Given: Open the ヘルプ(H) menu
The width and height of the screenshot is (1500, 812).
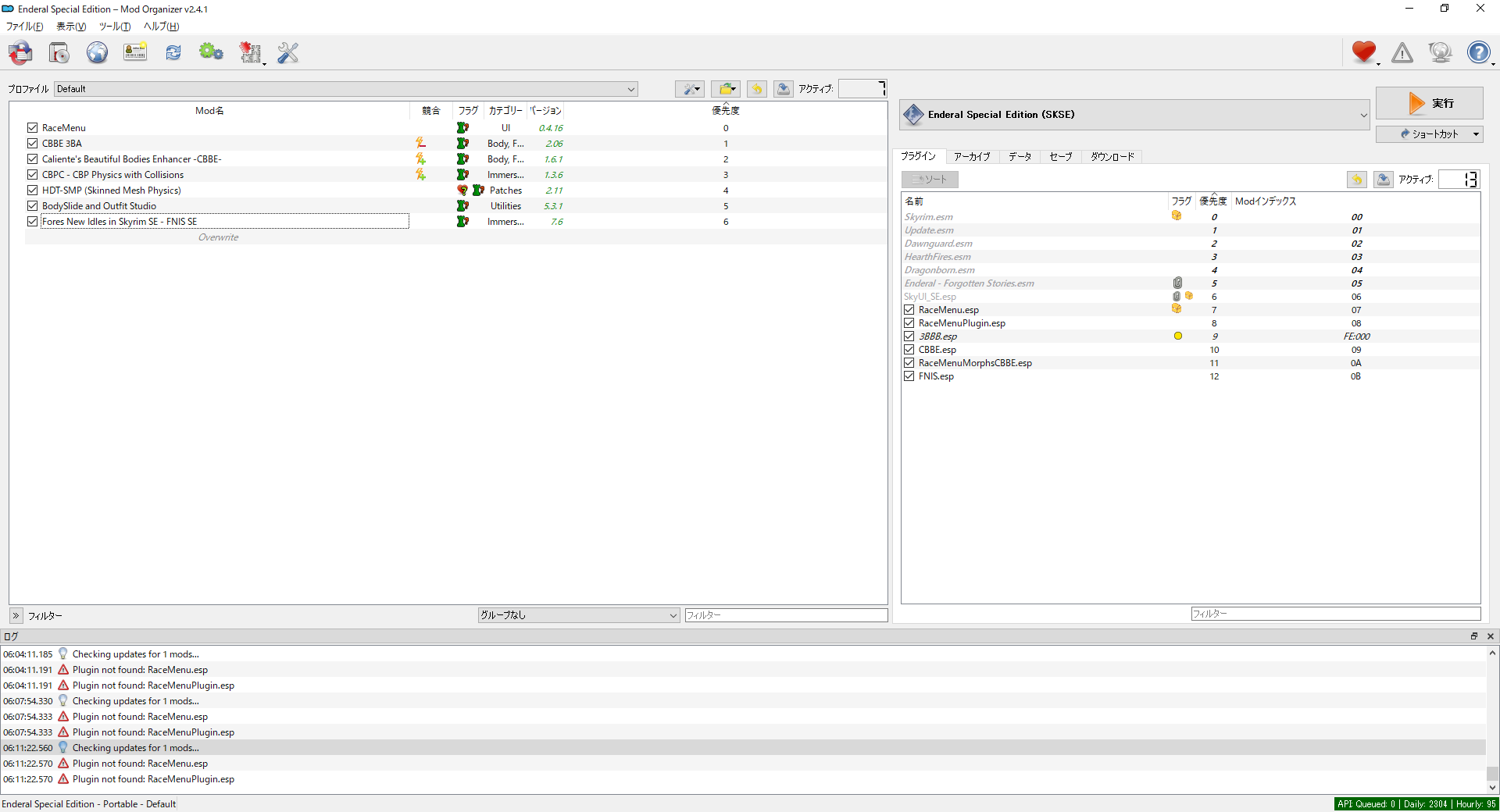Looking at the screenshot, I should point(162,27).
